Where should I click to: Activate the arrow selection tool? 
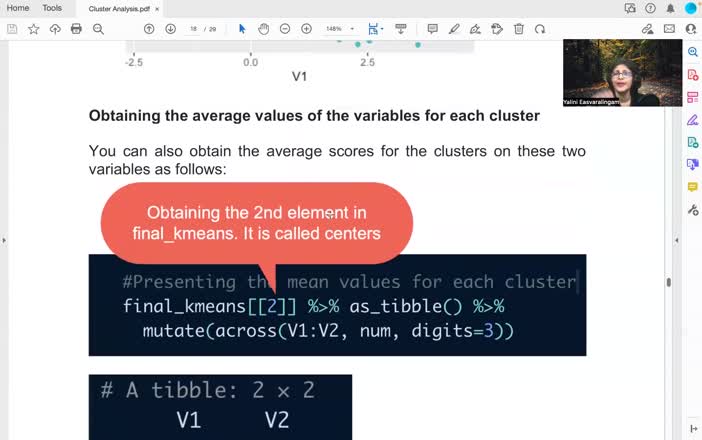click(242, 29)
